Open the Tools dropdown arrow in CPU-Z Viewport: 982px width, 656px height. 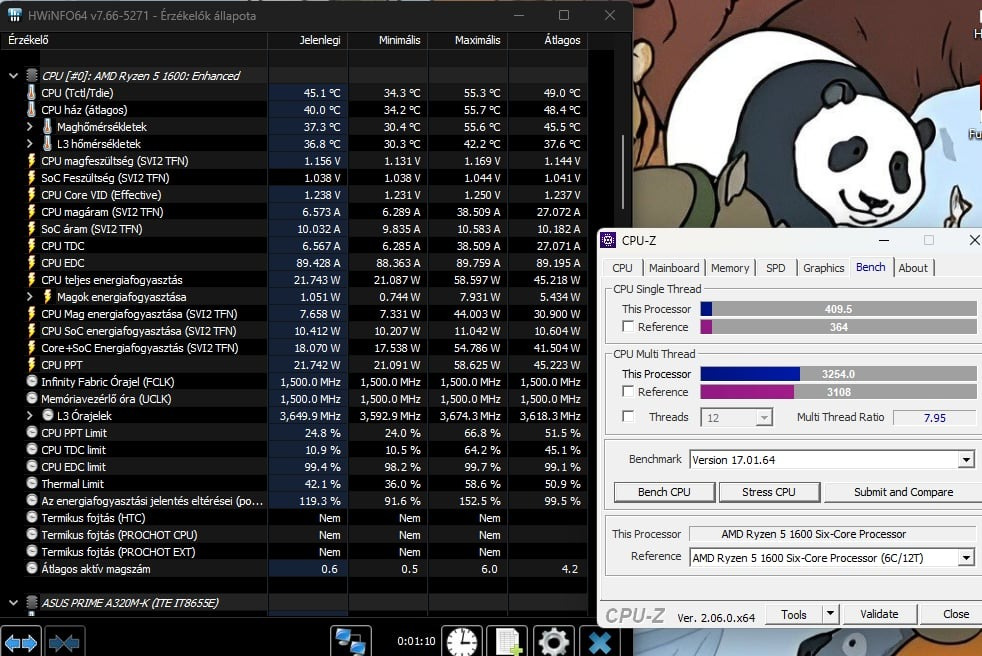coord(830,614)
